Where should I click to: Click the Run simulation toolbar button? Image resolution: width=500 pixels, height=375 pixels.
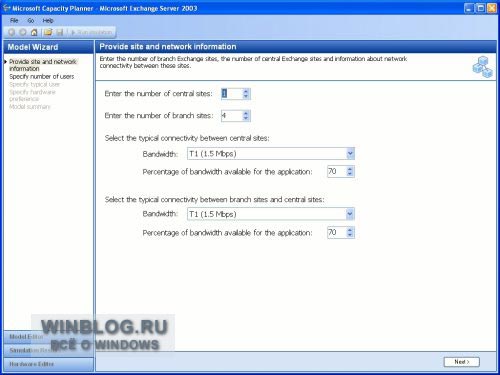[x=92, y=32]
